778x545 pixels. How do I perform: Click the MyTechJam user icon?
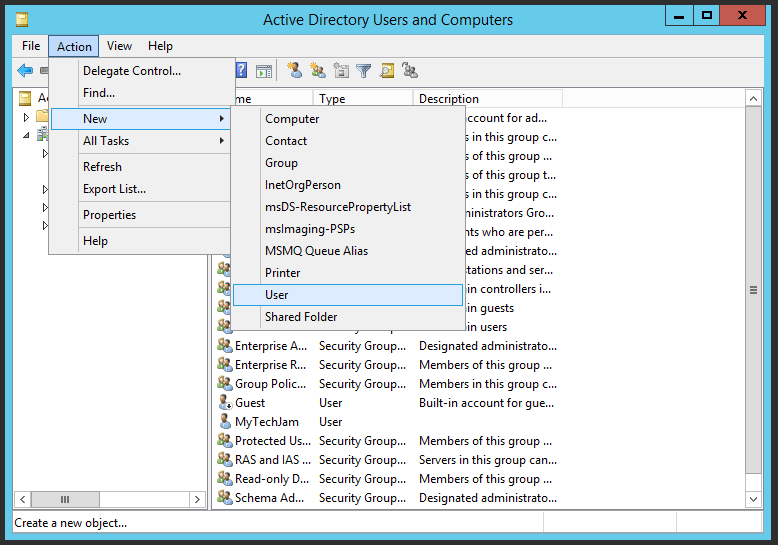click(x=225, y=421)
